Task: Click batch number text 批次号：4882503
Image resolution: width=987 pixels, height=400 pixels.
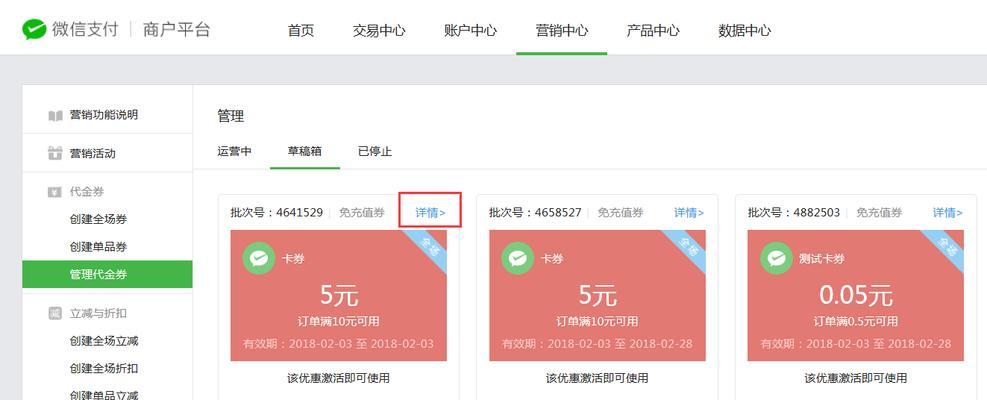Action: 794,213
